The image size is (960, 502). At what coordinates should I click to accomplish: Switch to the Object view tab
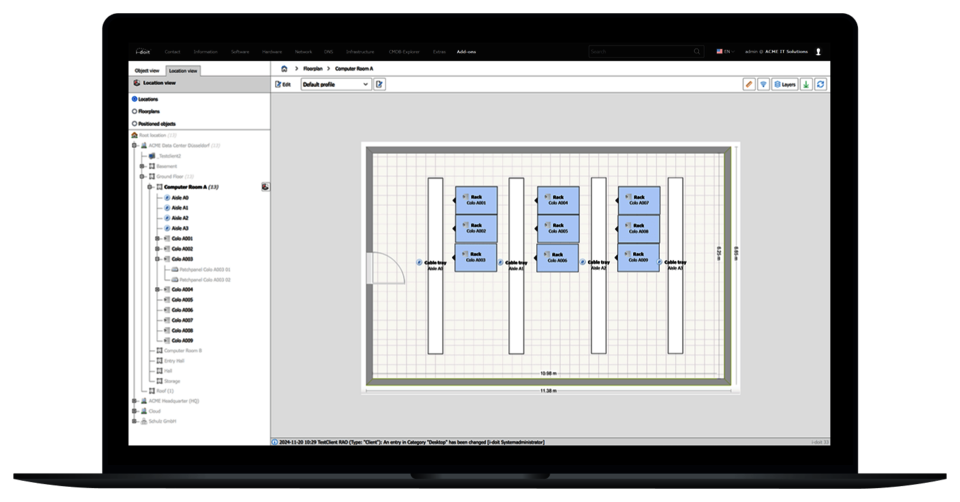point(147,71)
